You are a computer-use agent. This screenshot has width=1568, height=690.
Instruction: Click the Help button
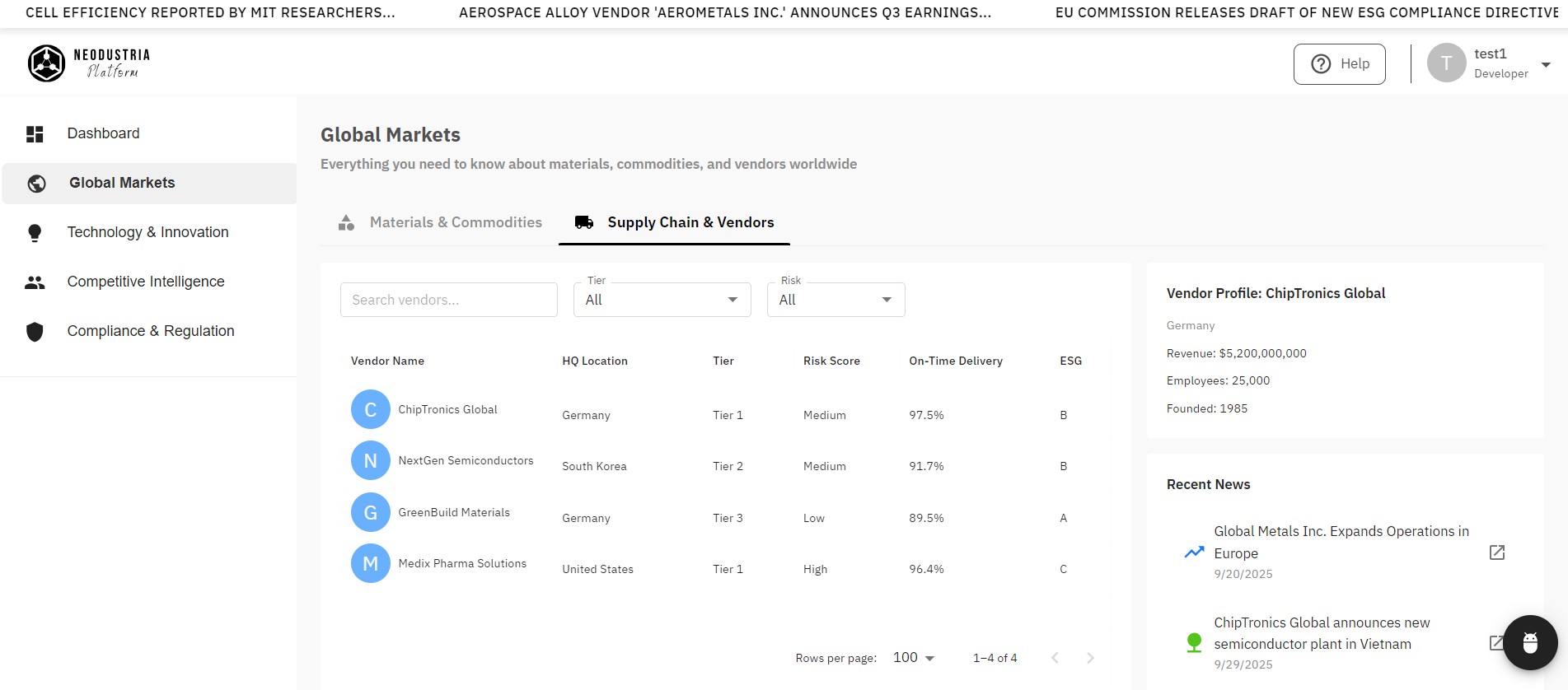[1339, 64]
